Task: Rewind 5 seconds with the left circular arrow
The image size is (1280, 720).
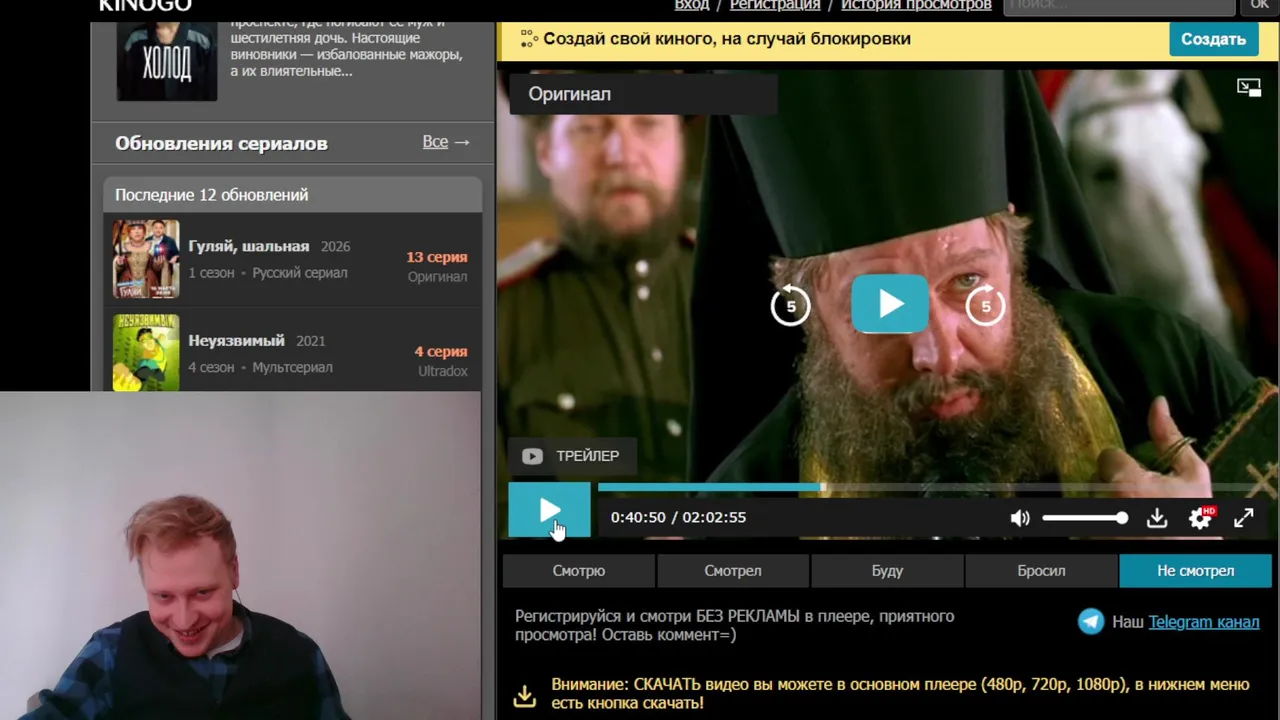Action: tap(790, 305)
